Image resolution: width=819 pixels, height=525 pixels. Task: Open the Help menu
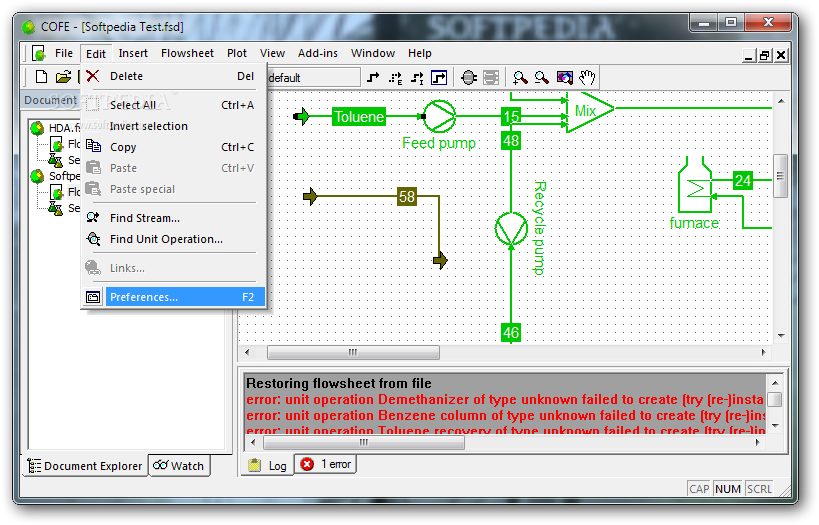click(419, 53)
